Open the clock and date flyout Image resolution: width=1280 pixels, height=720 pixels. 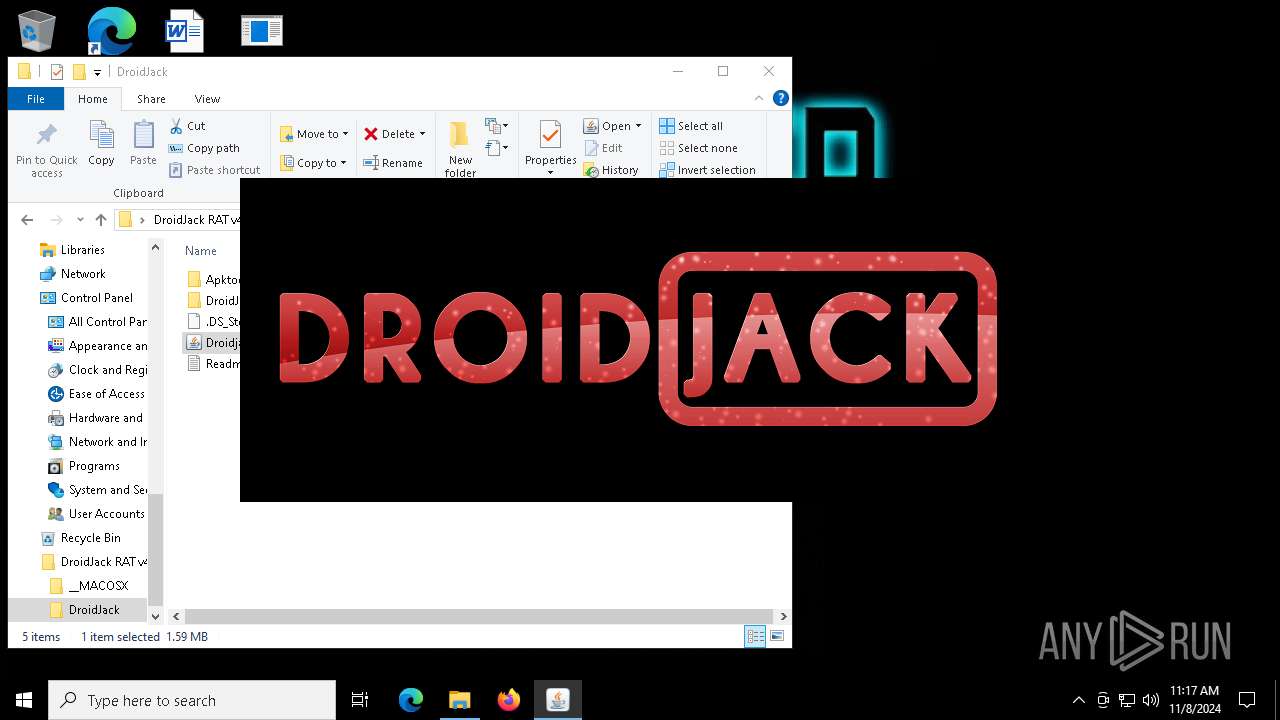click(1195, 700)
